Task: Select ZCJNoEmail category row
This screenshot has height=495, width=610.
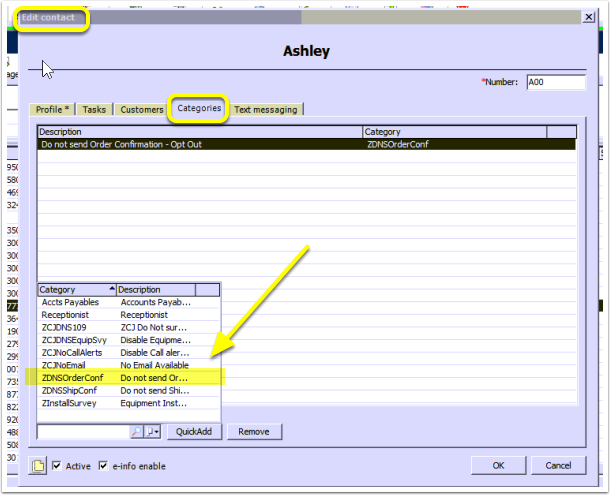Action: [x=129, y=365]
